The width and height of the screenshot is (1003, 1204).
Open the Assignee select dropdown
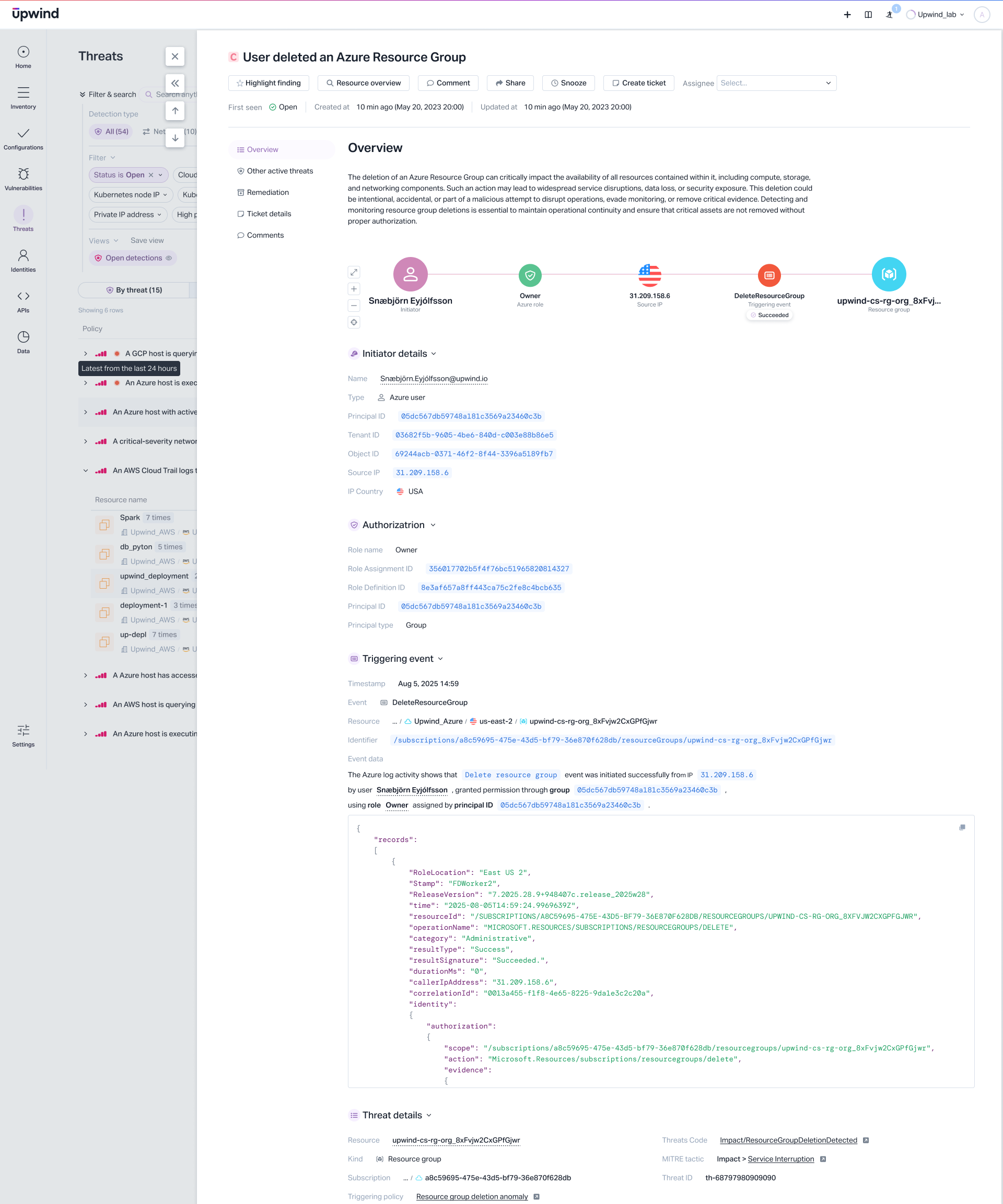(x=776, y=83)
